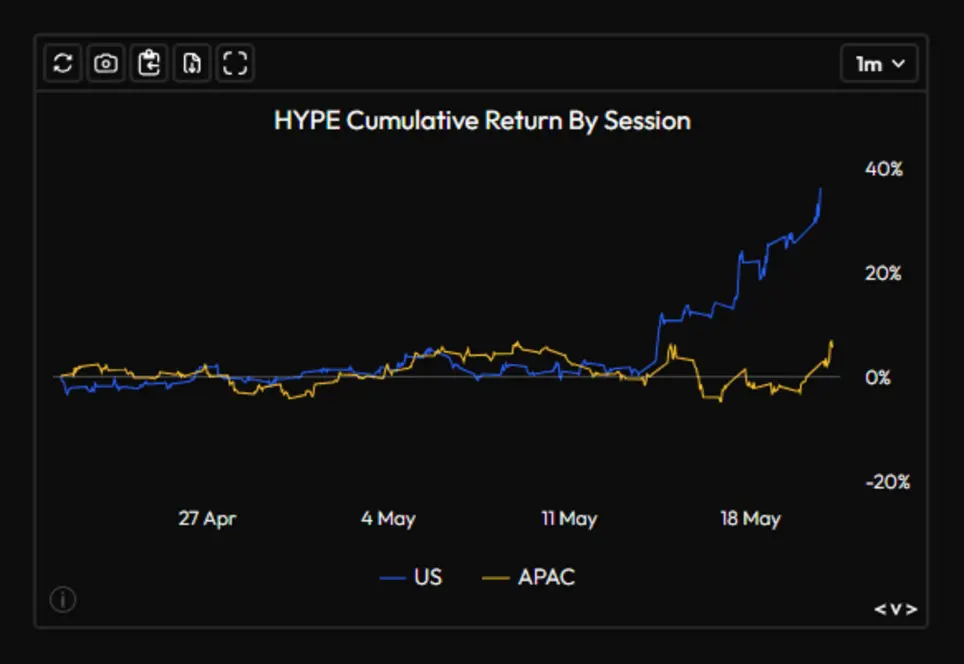
Task: Expand chart to fullscreen
Action: 235,63
